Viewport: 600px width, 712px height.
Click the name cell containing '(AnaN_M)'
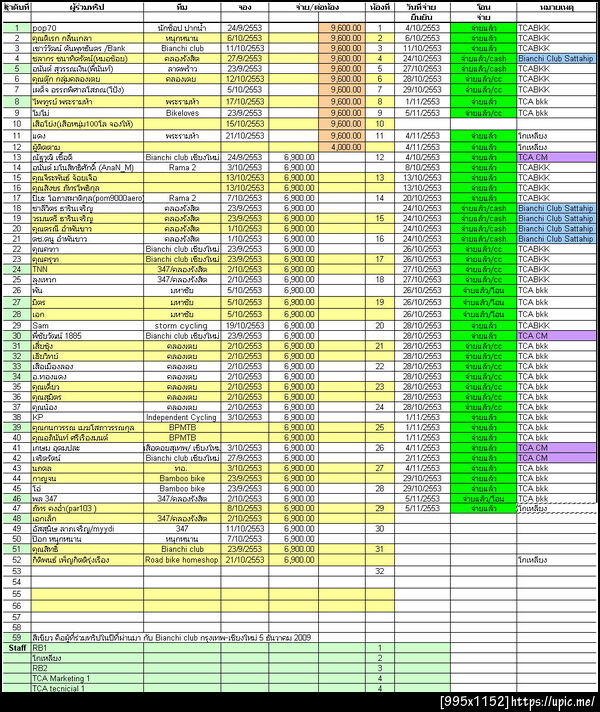coord(87,168)
